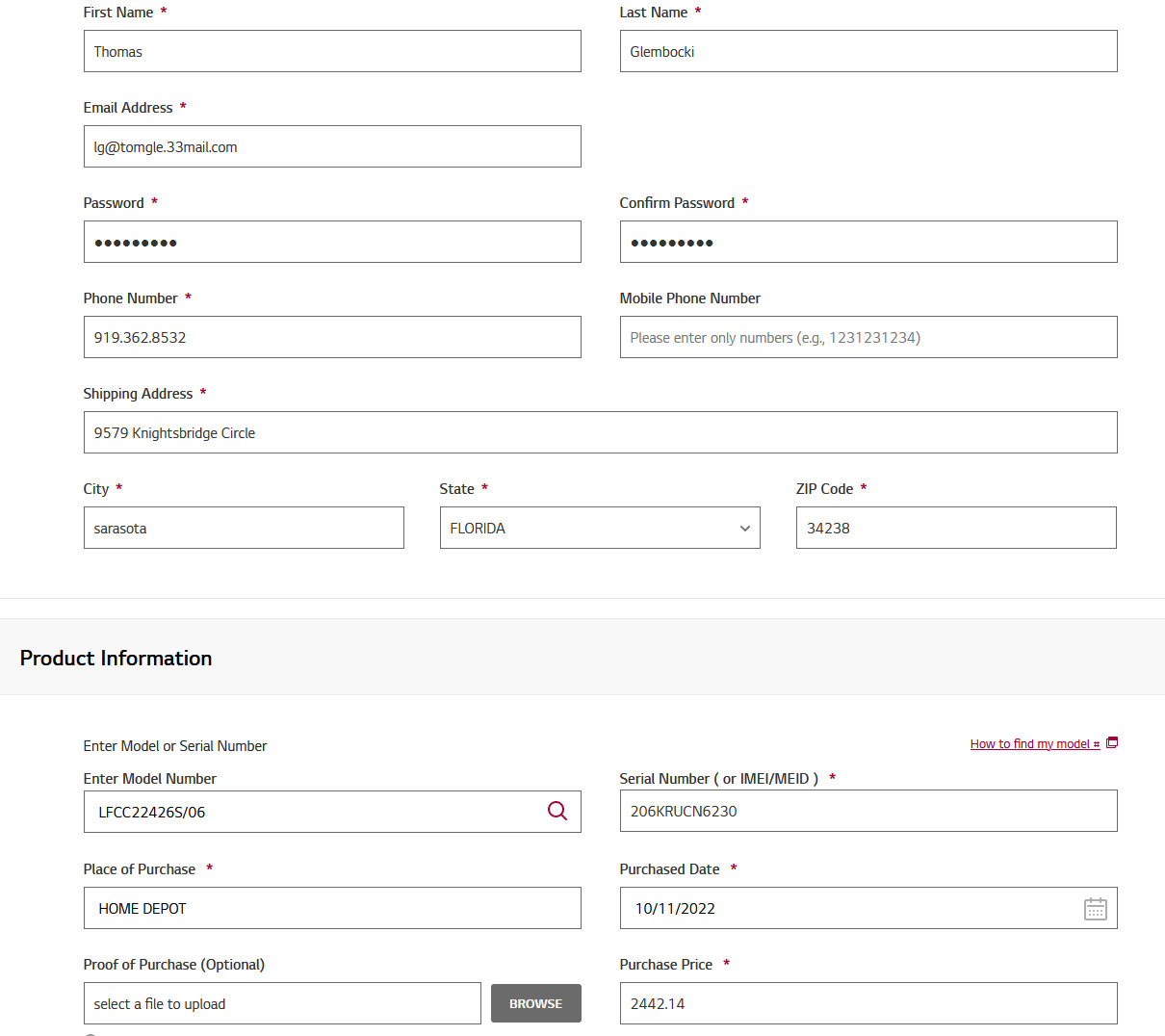The width and height of the screenshot is (1165, 1036).
Task: Click the City field containing sarasota
Action: [244, 528]
